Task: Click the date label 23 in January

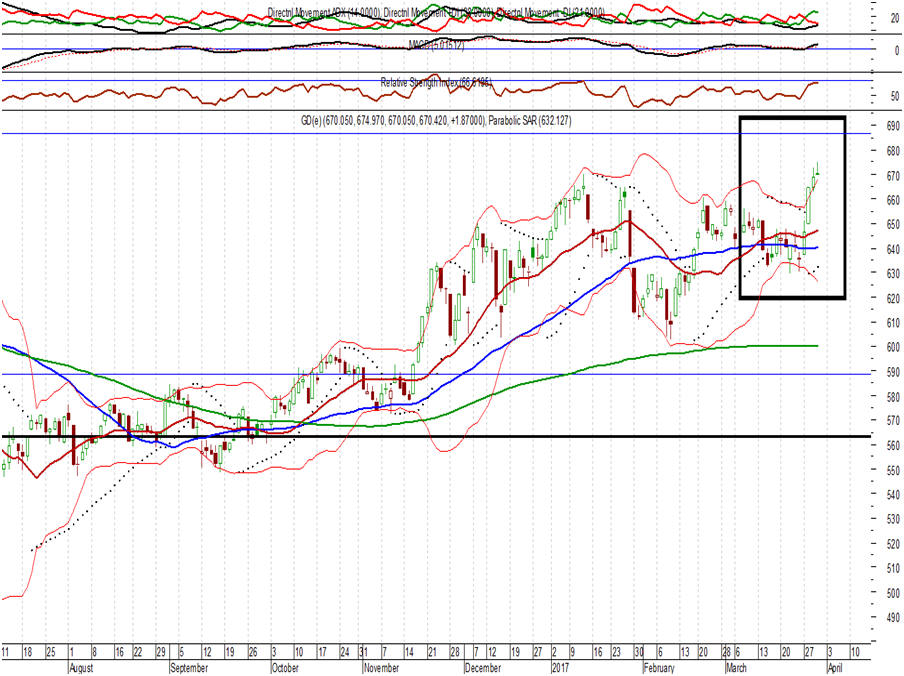Action: (616, 652)
